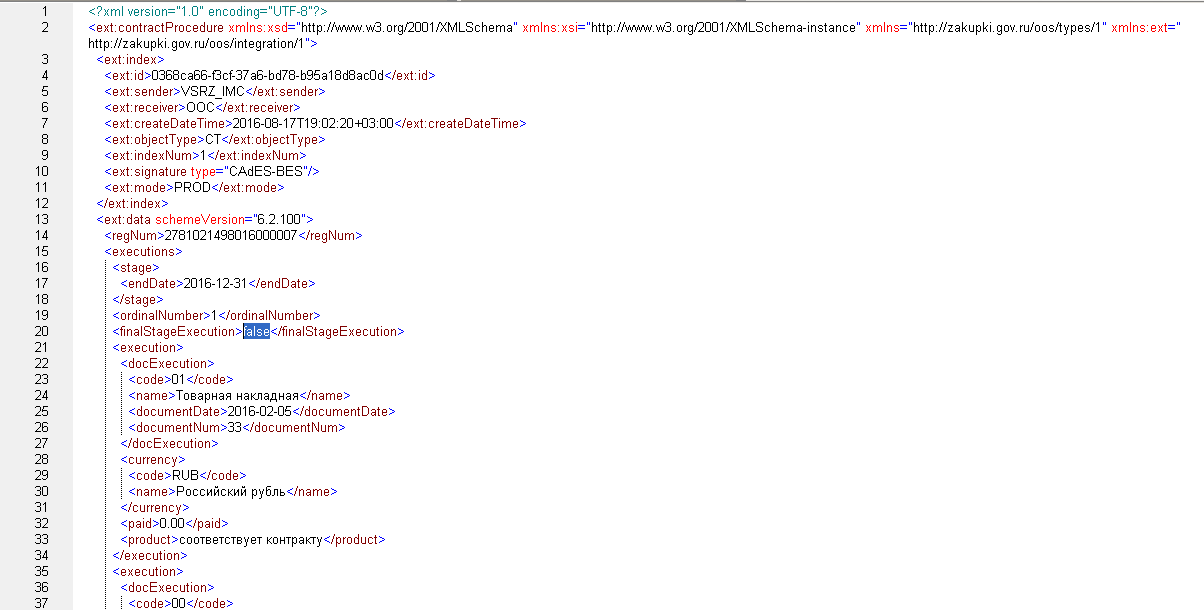1204x610 pixels.
Task: Click the highlighted word "false" on line 20
Action: 257,331
